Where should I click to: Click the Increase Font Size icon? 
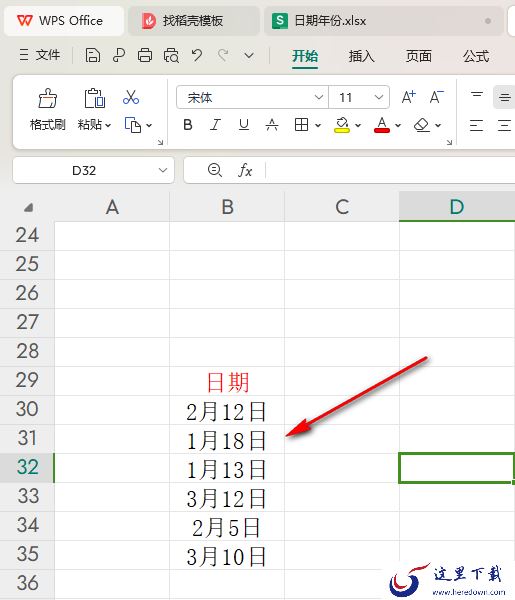click(408, 97)
